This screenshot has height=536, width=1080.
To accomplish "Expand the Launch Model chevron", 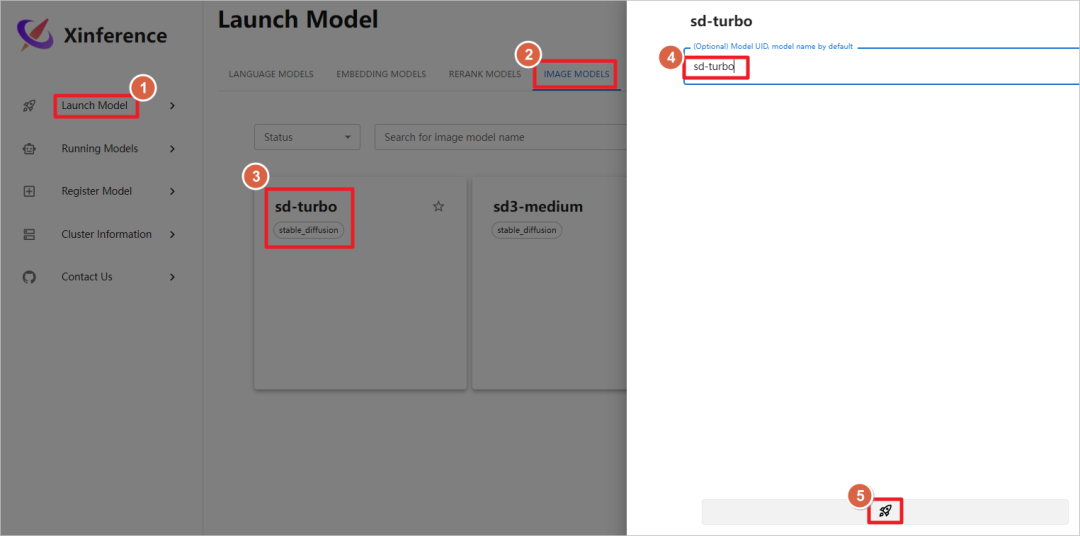I will (x=172, y=106).
